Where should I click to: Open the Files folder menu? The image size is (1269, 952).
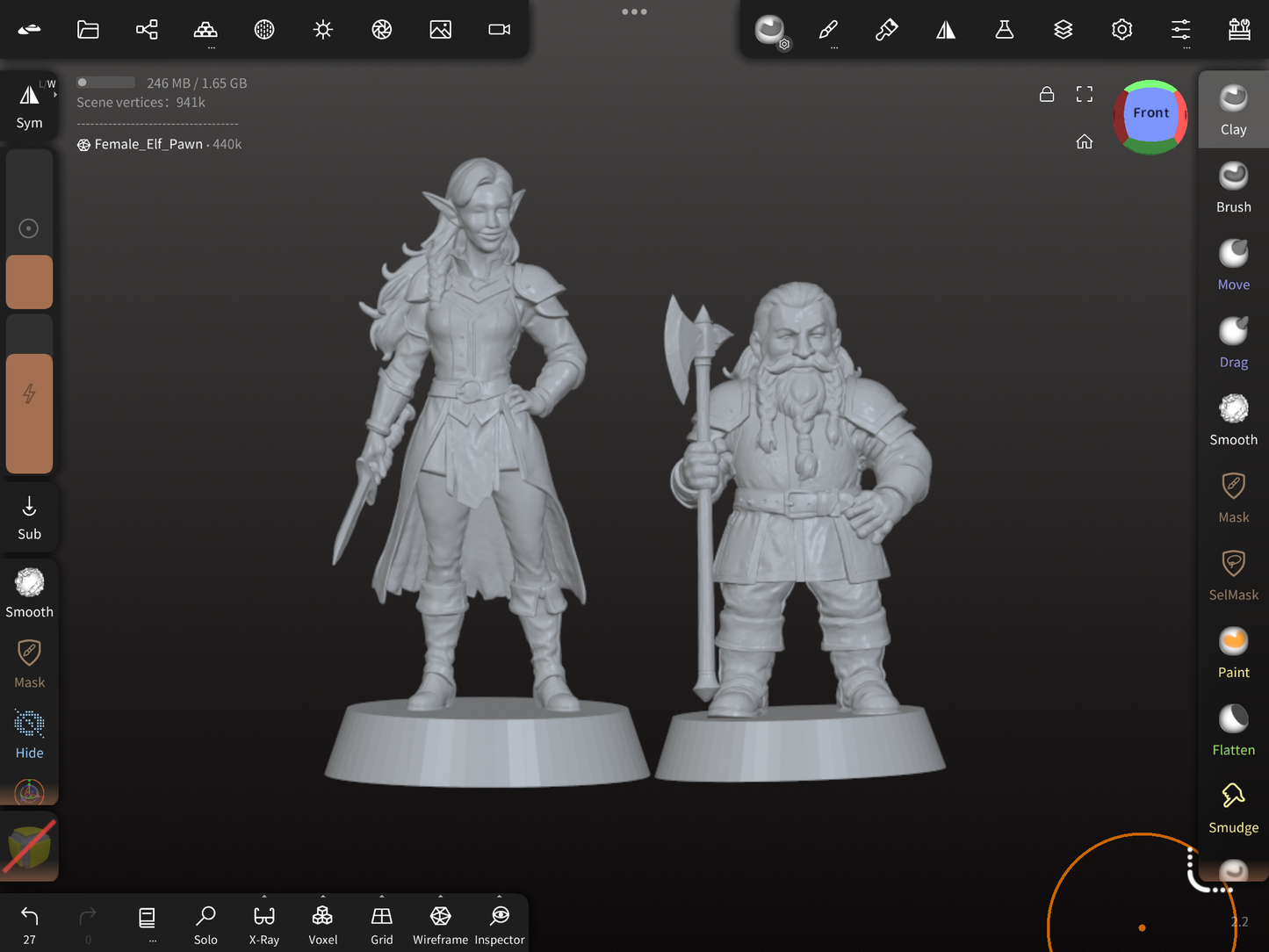click(x=88, y=30)
